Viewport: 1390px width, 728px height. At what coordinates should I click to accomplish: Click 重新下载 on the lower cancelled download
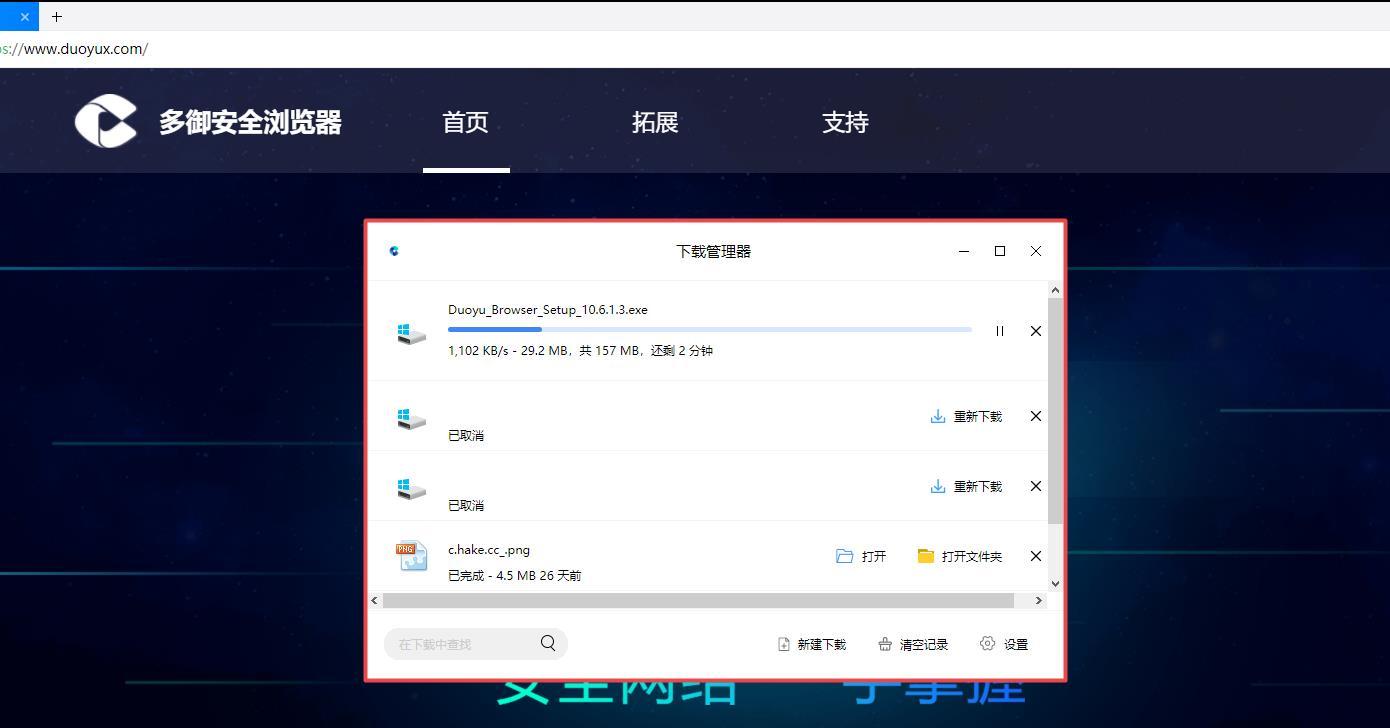(x=966, y=486)
